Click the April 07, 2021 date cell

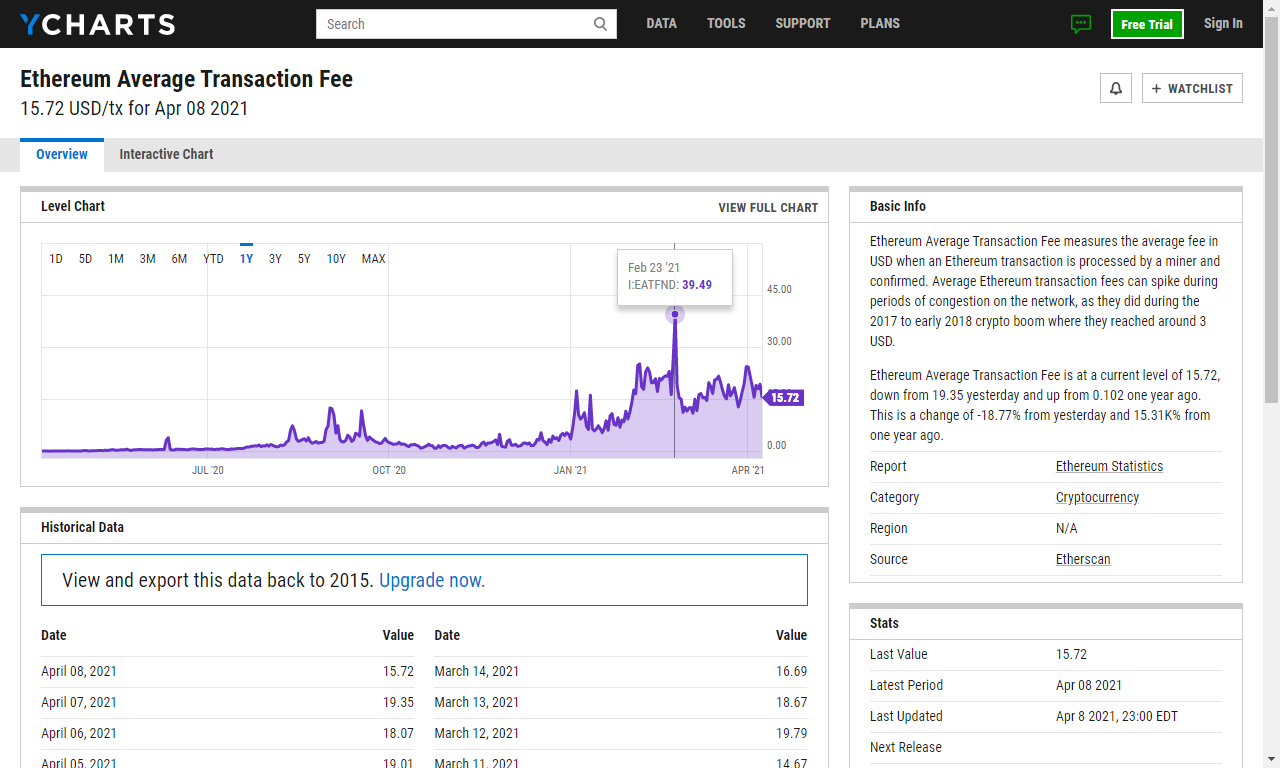coord(79,703)
